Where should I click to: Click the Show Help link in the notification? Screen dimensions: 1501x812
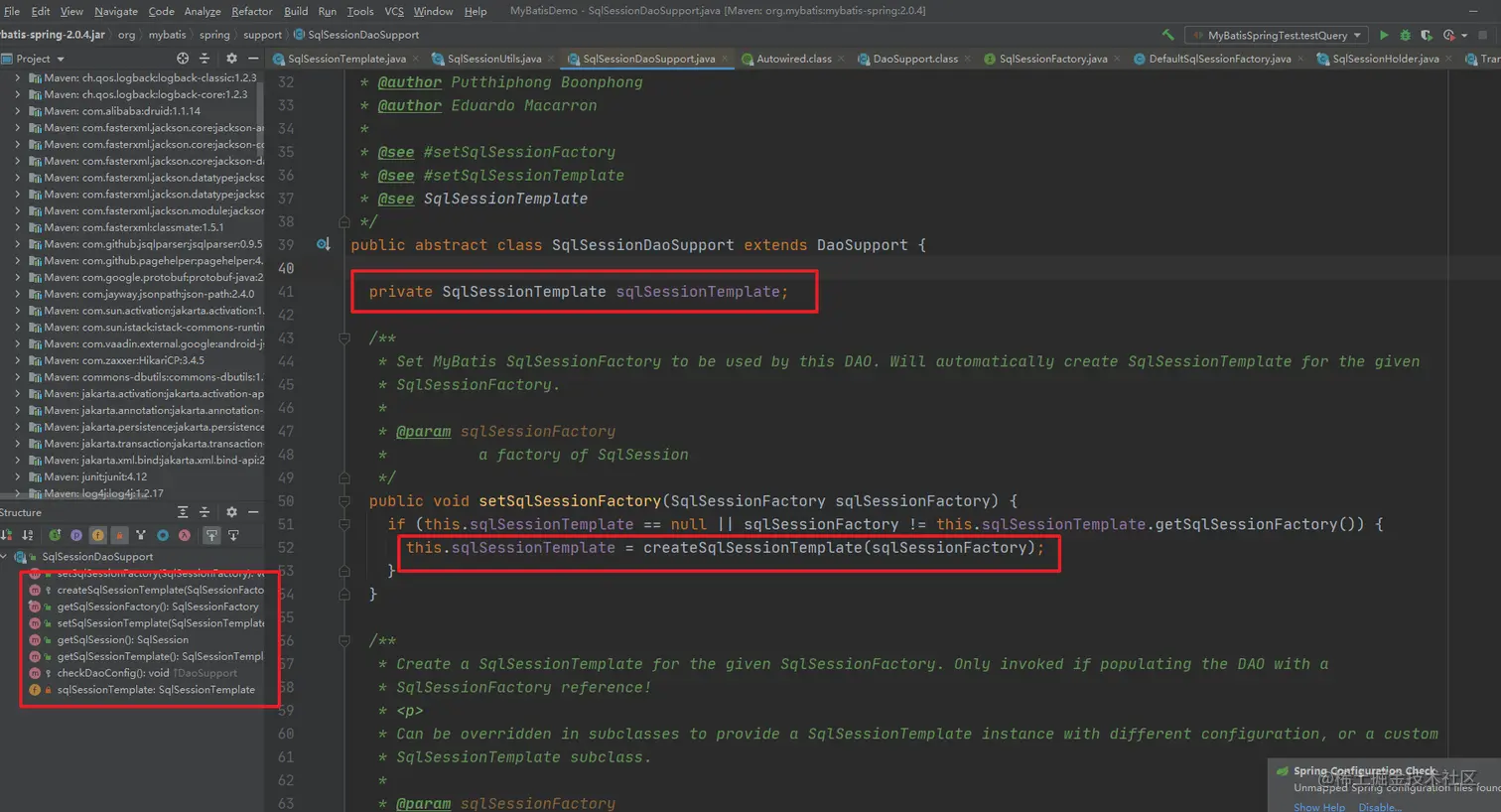click(1319, 807)
